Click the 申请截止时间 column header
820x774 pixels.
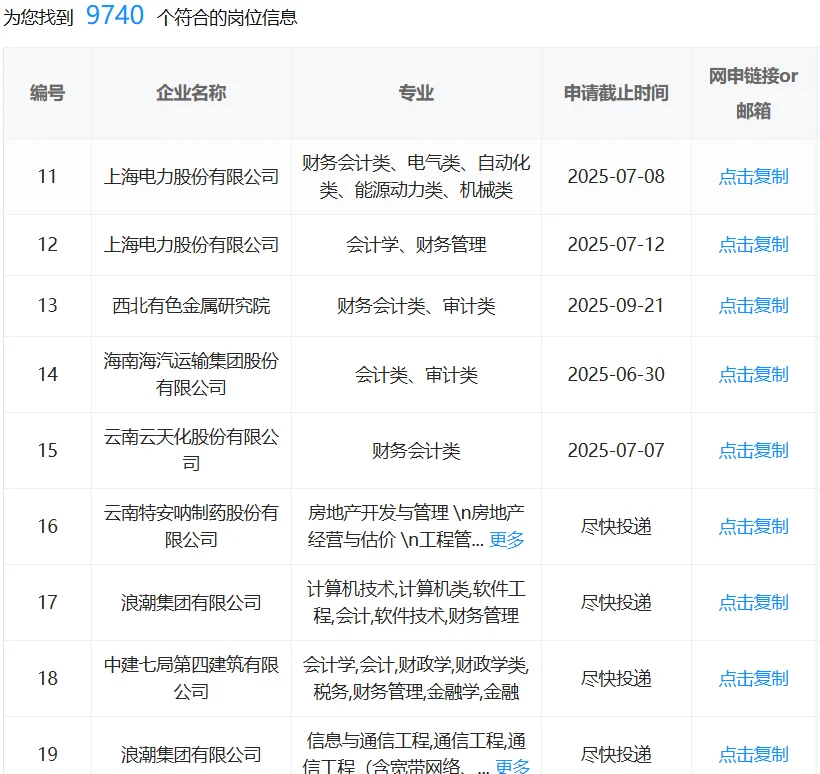pyautogui.click(x=616, y=93)
